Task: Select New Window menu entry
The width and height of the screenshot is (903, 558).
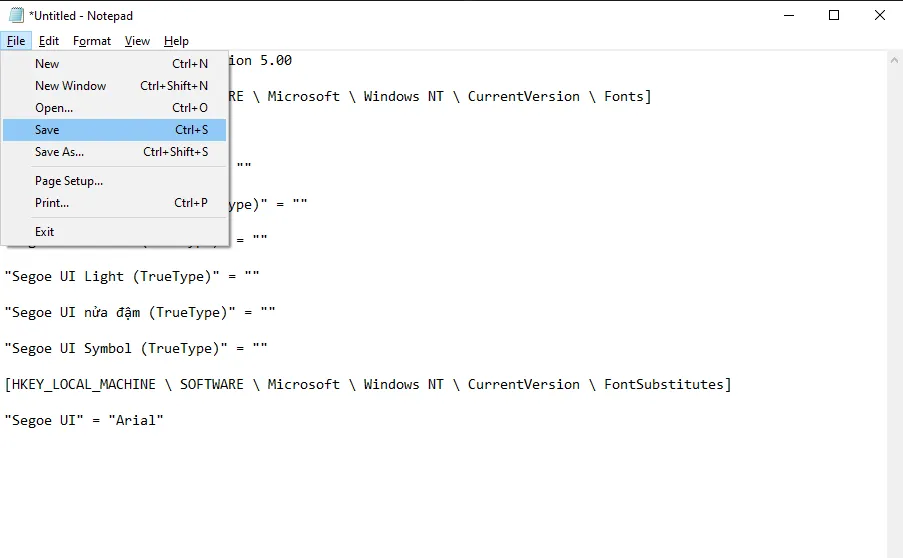Action: (x=70, y=86)
